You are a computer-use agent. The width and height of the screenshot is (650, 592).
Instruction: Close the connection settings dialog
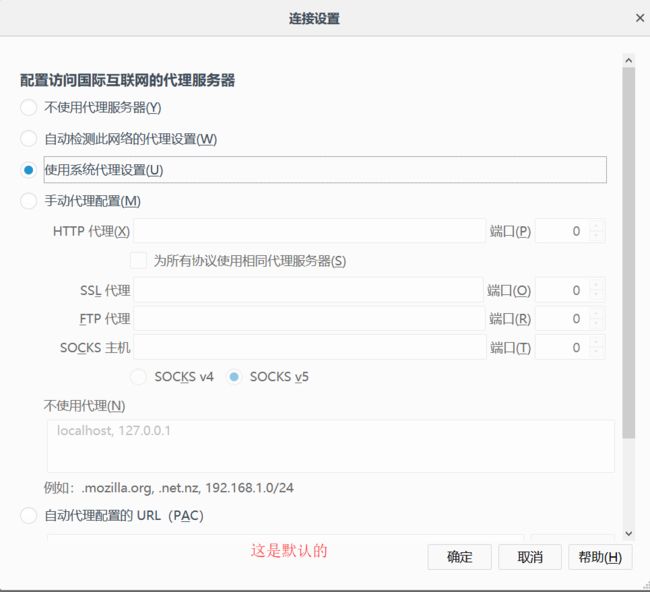[639, 18]
